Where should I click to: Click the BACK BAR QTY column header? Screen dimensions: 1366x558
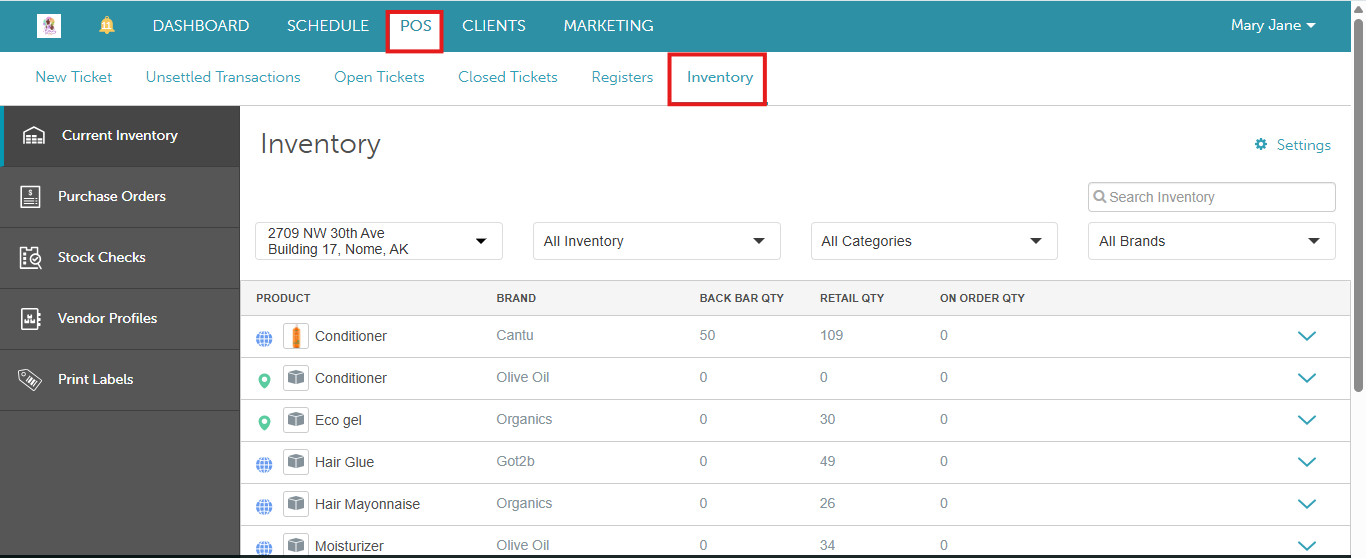pyautogui.click(x=741, y=298)
